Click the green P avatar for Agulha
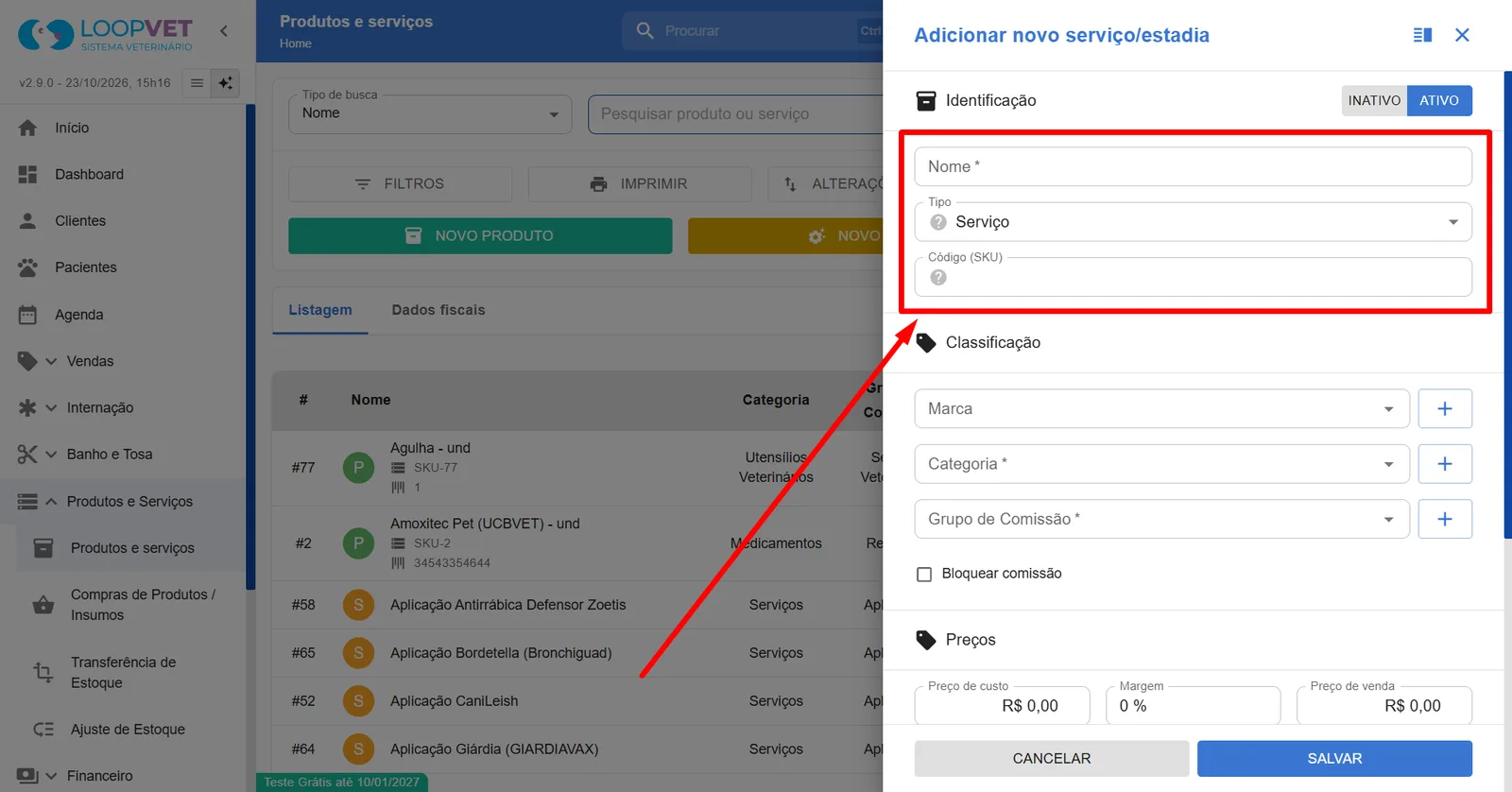 point(358,467)
